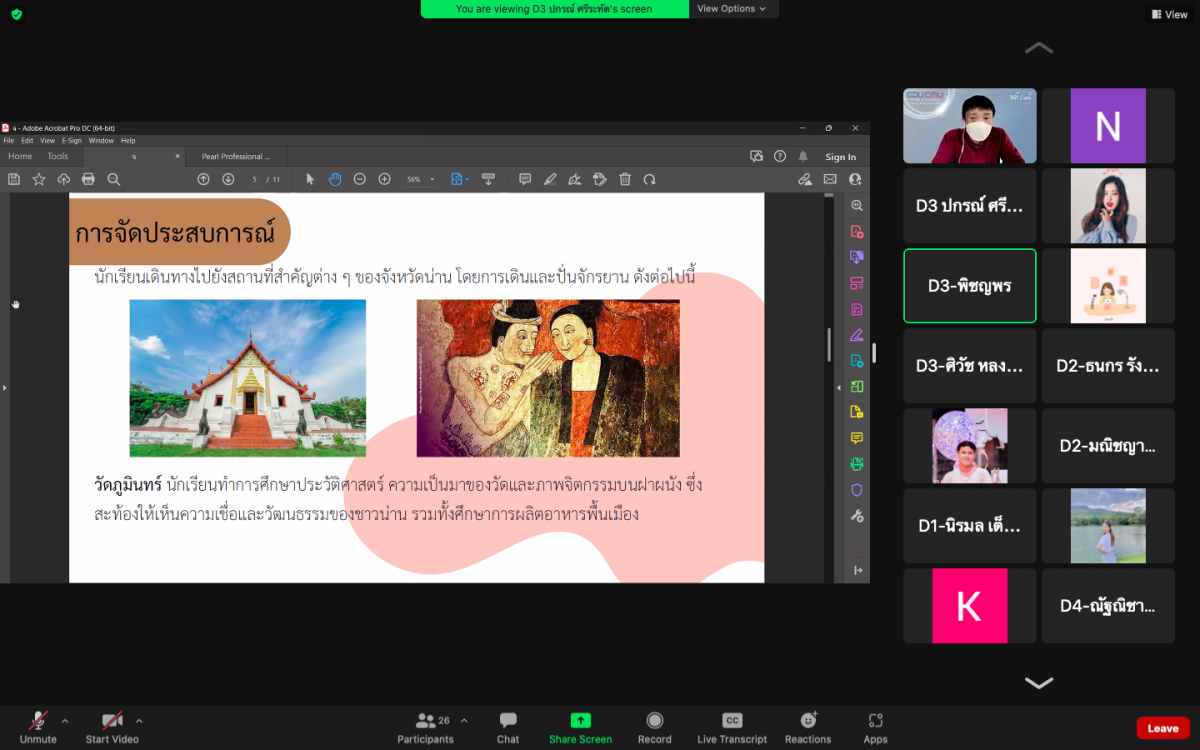Viewport: 1200px width, 750px height.
Task: Rotate the page using the rotate icon
Action: (x=650, y=179)
